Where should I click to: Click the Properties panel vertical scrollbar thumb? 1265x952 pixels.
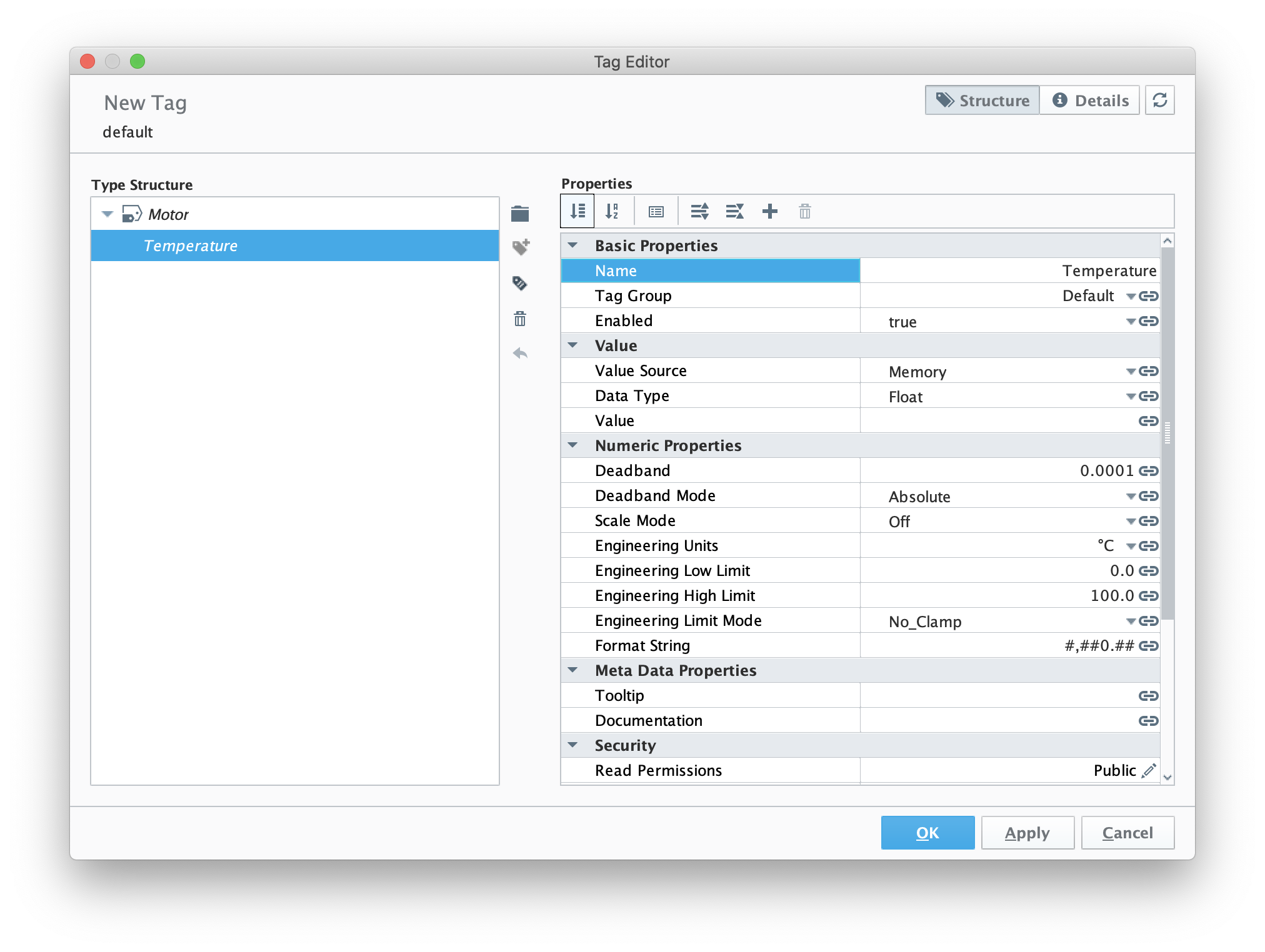(1167, 433)
